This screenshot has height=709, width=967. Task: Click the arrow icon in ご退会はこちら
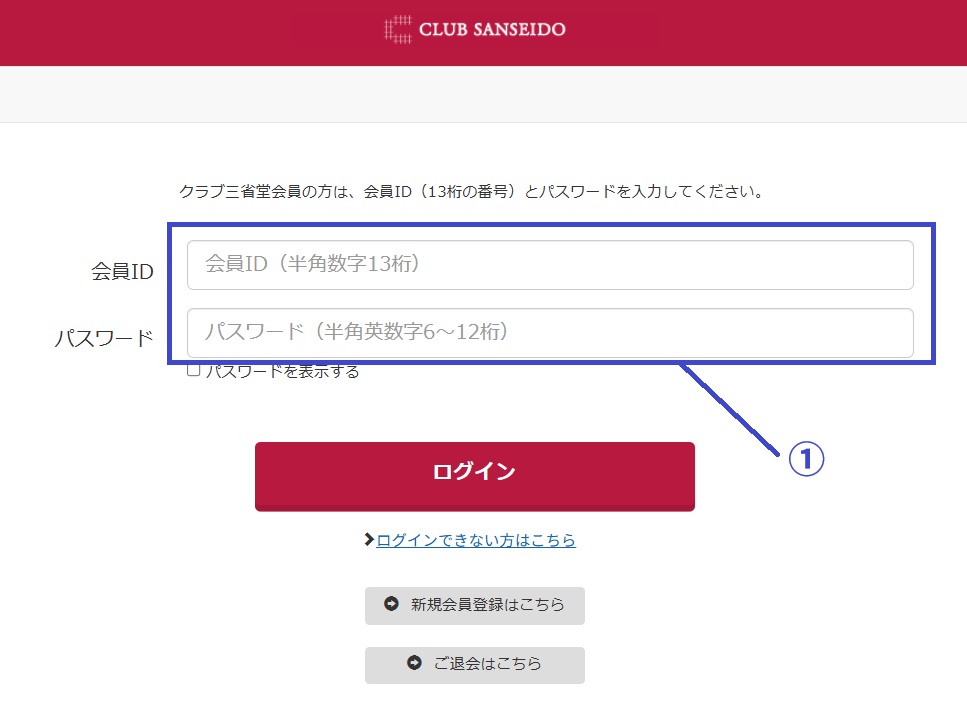(414, 663)
